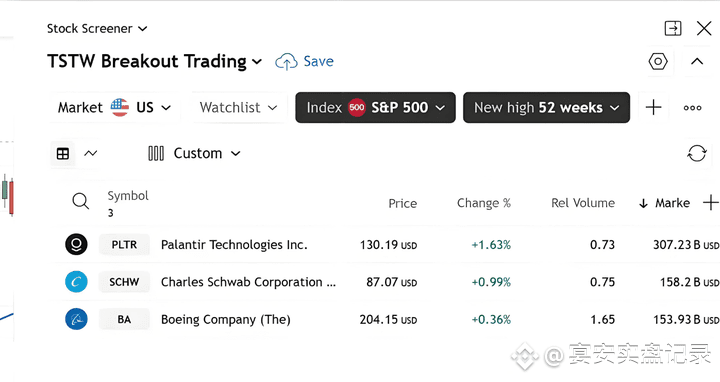Screen dimensions: 720x382
Task: Add a column with plus icon
Action: pos(710,202)
